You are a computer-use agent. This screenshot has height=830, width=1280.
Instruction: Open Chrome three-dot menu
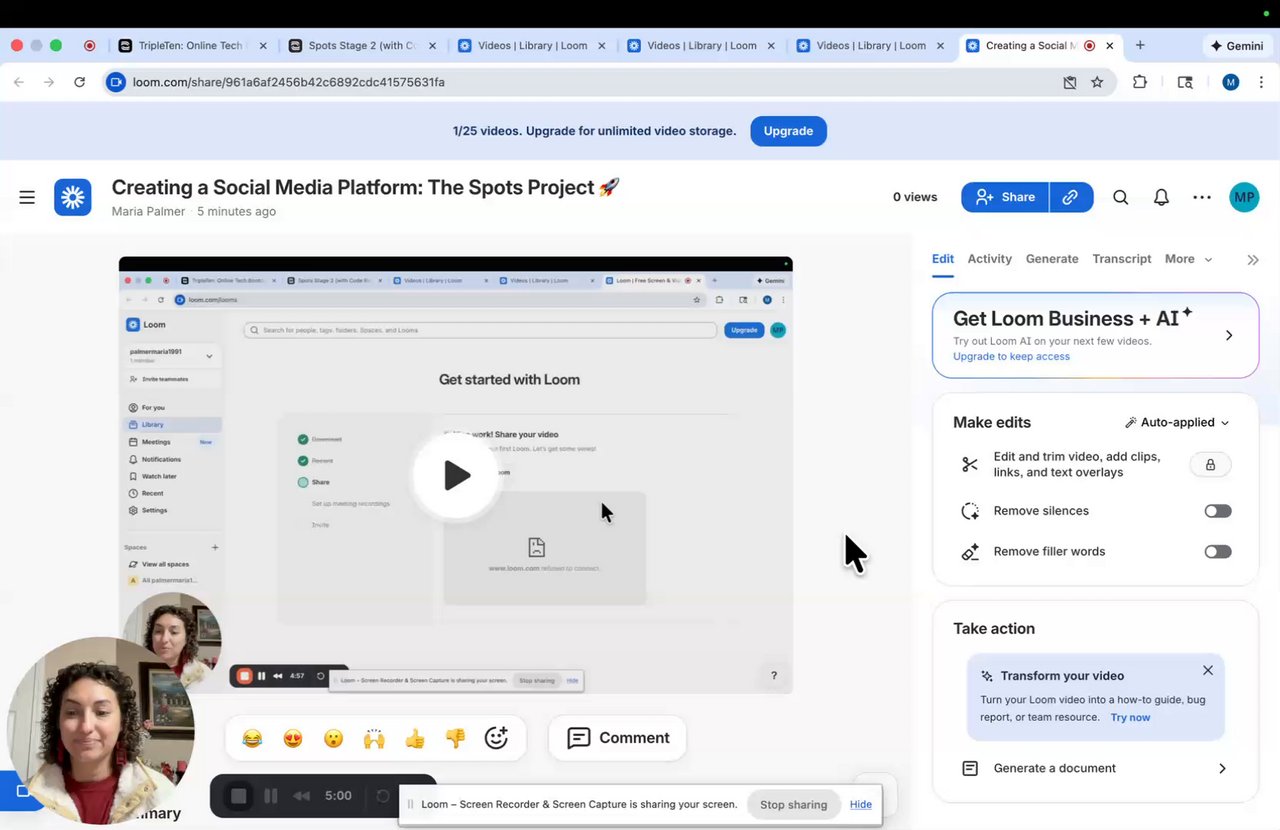[x=1262, y=82]
